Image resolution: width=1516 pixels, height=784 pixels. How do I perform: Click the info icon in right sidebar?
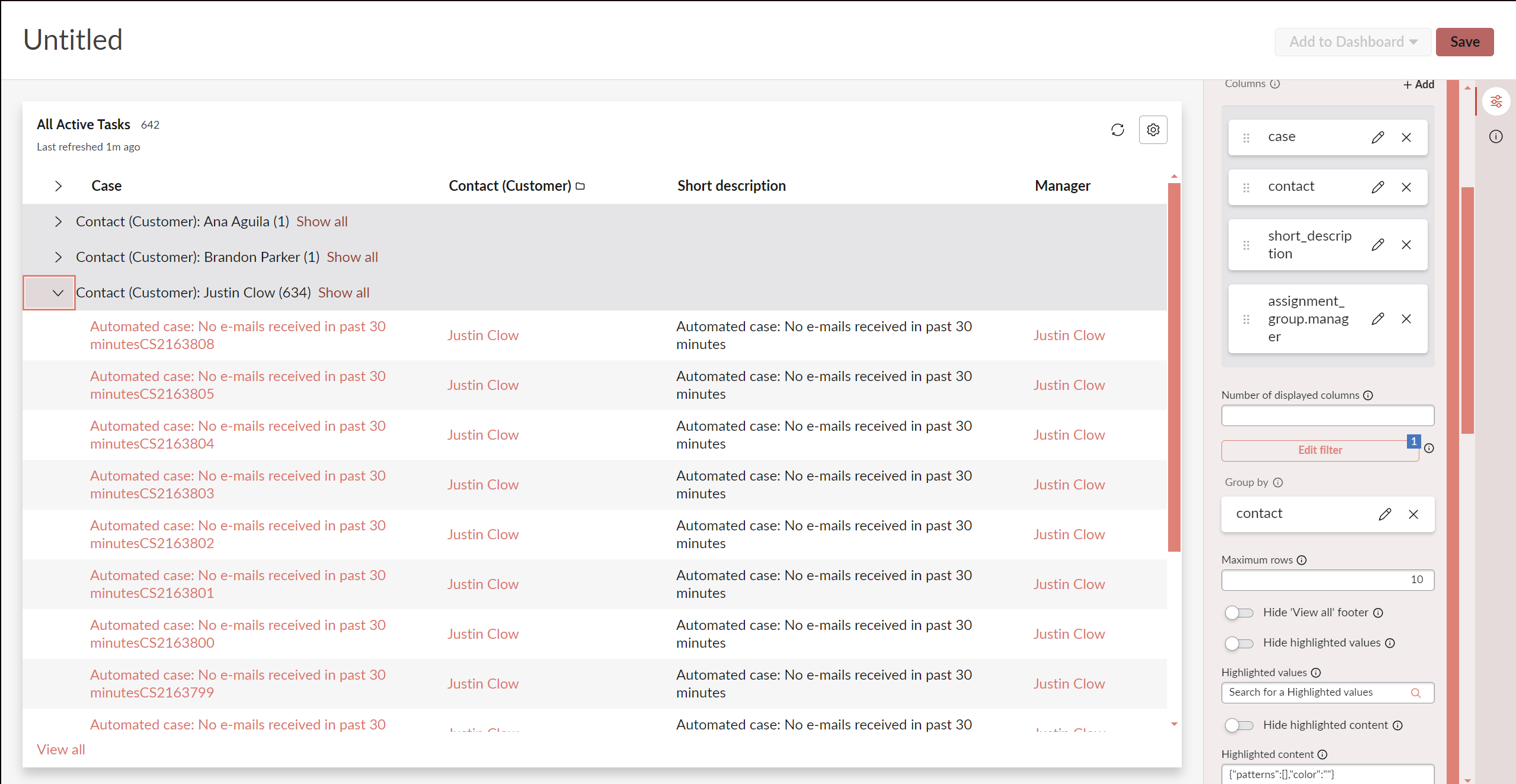pyautogui.click(x=1495, y=137)
